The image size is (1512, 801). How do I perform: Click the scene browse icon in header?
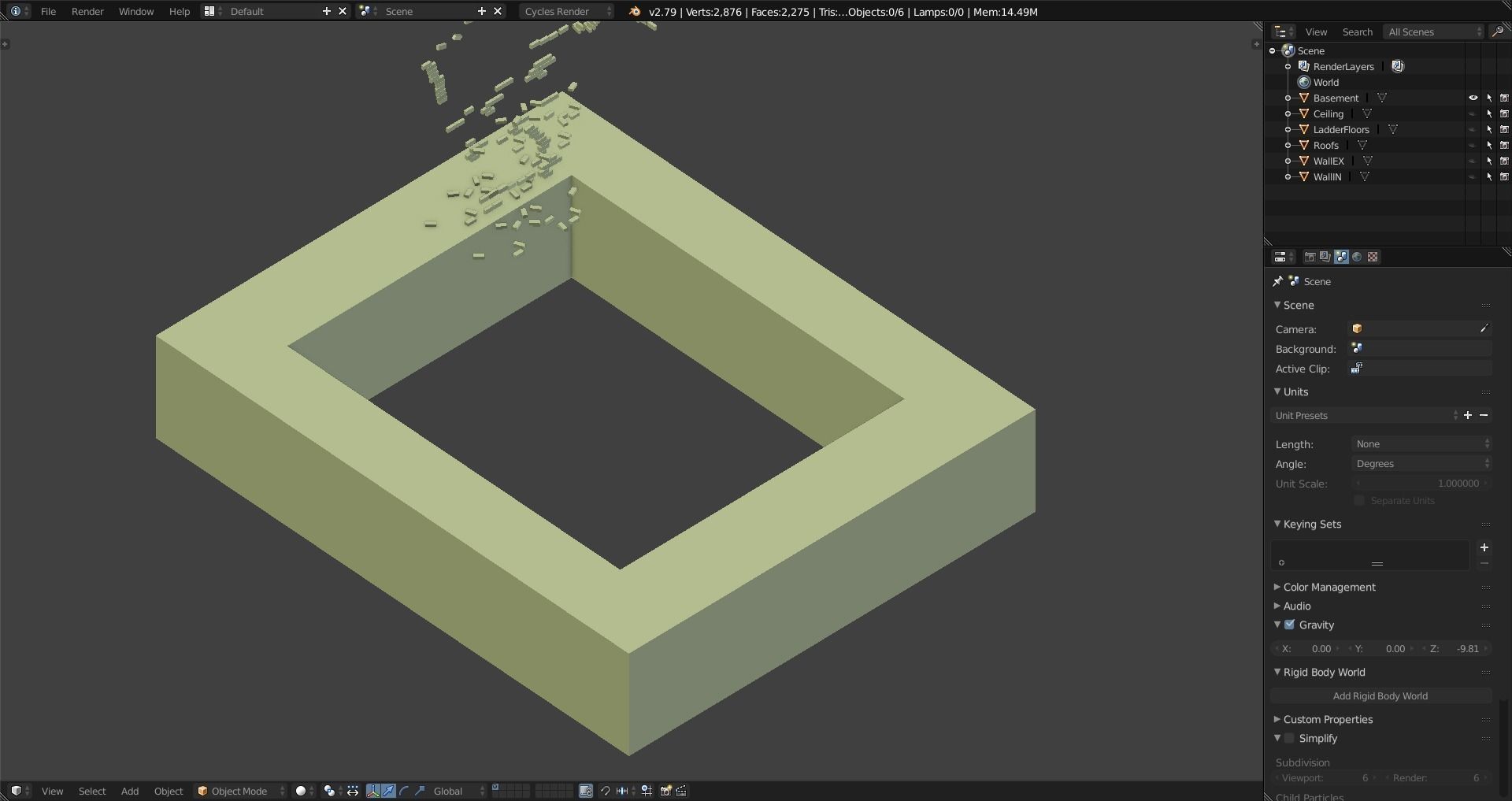(368, 11)
